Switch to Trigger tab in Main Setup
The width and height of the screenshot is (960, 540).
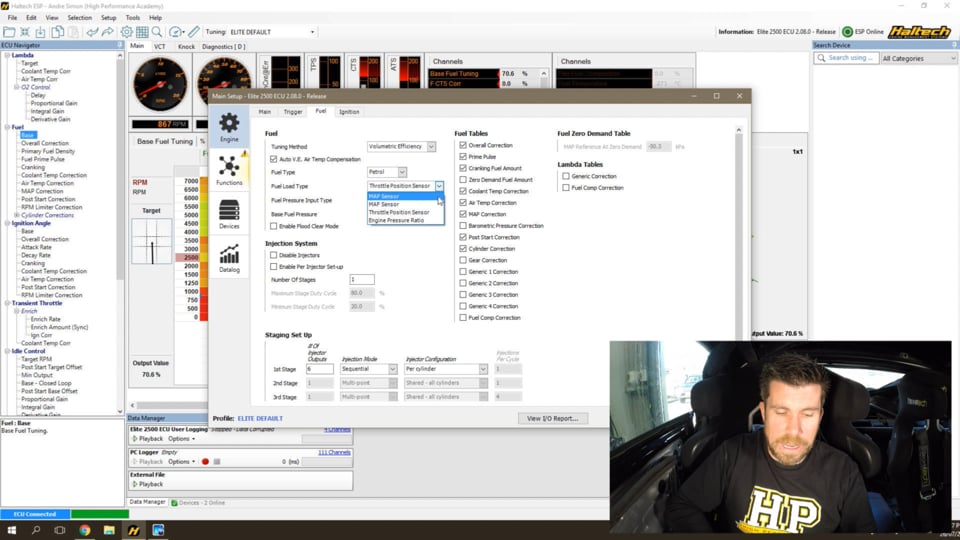[293, 112]
